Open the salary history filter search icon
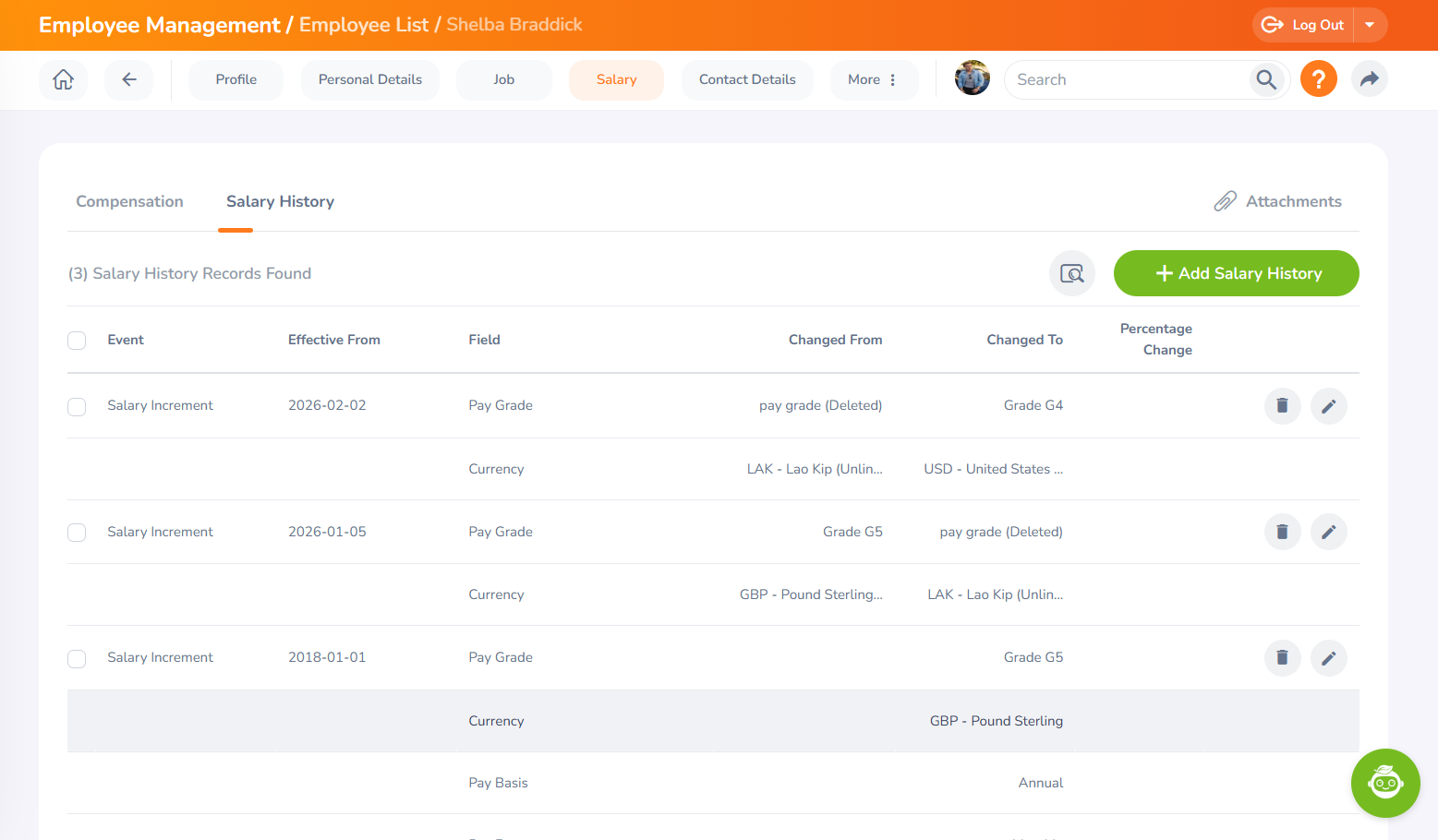Viewport: 1438px width, 840px height. pos(1071,273)
